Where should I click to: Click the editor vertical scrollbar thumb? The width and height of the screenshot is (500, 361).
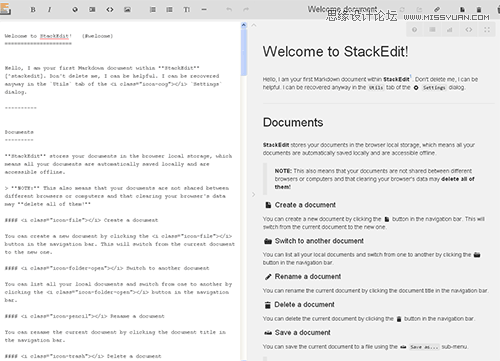[x=244, y=52]
